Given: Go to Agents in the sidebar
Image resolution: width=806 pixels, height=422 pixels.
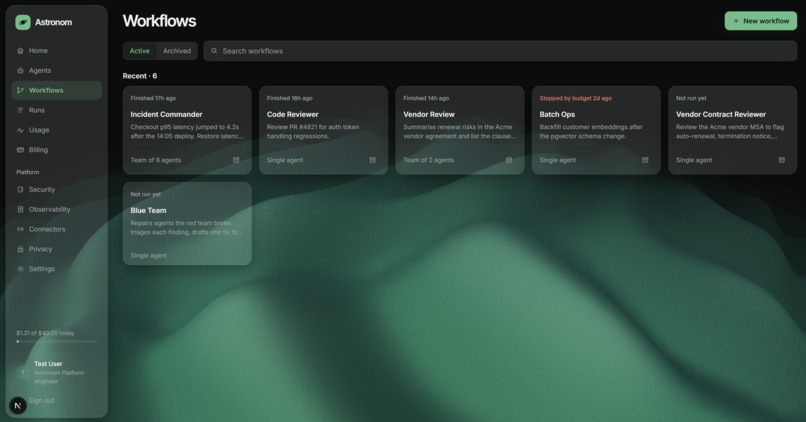Looking at the screenshot, I should 57,70.
